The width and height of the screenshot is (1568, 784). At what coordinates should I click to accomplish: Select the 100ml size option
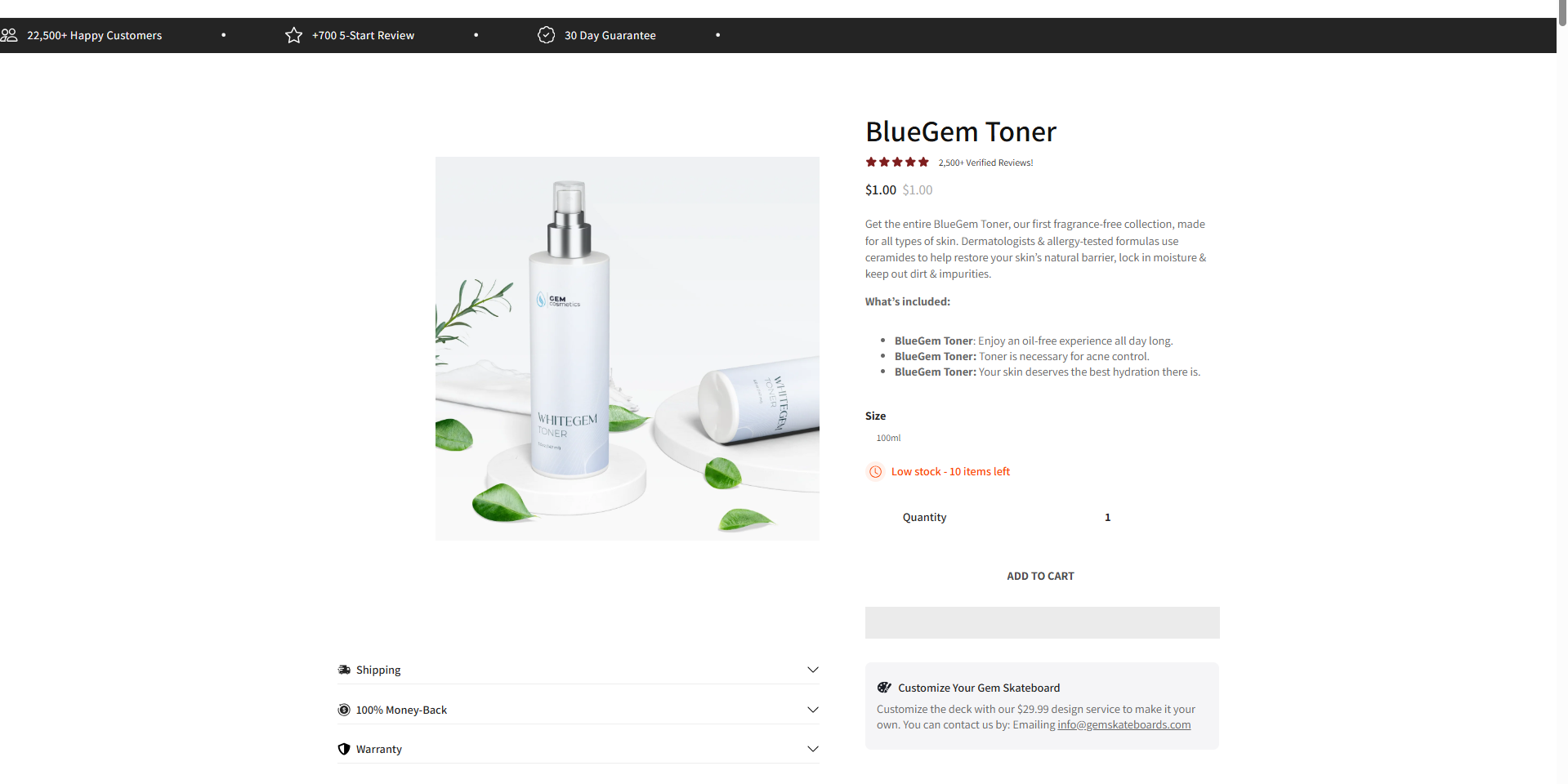click(x=888, y=439)
